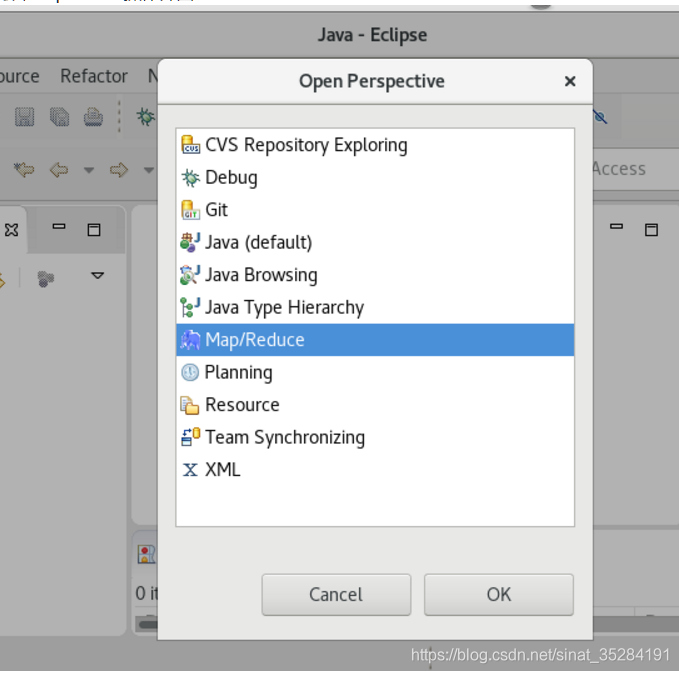The height and width of the screenshot is (674, 679).
Task: Click the Resource perspective icon
Action: coord(190,405)
